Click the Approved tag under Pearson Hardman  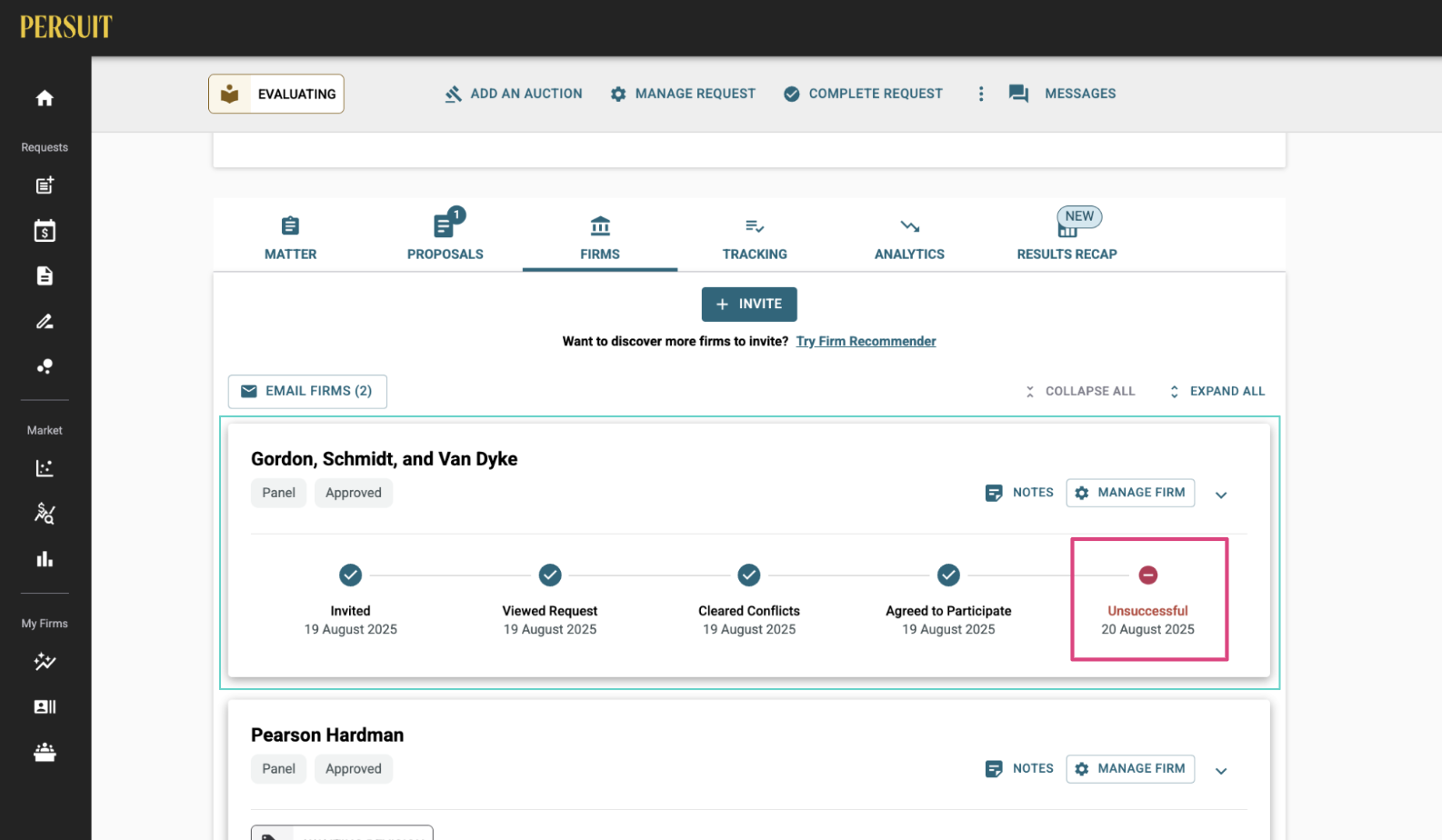coord(354,769)
